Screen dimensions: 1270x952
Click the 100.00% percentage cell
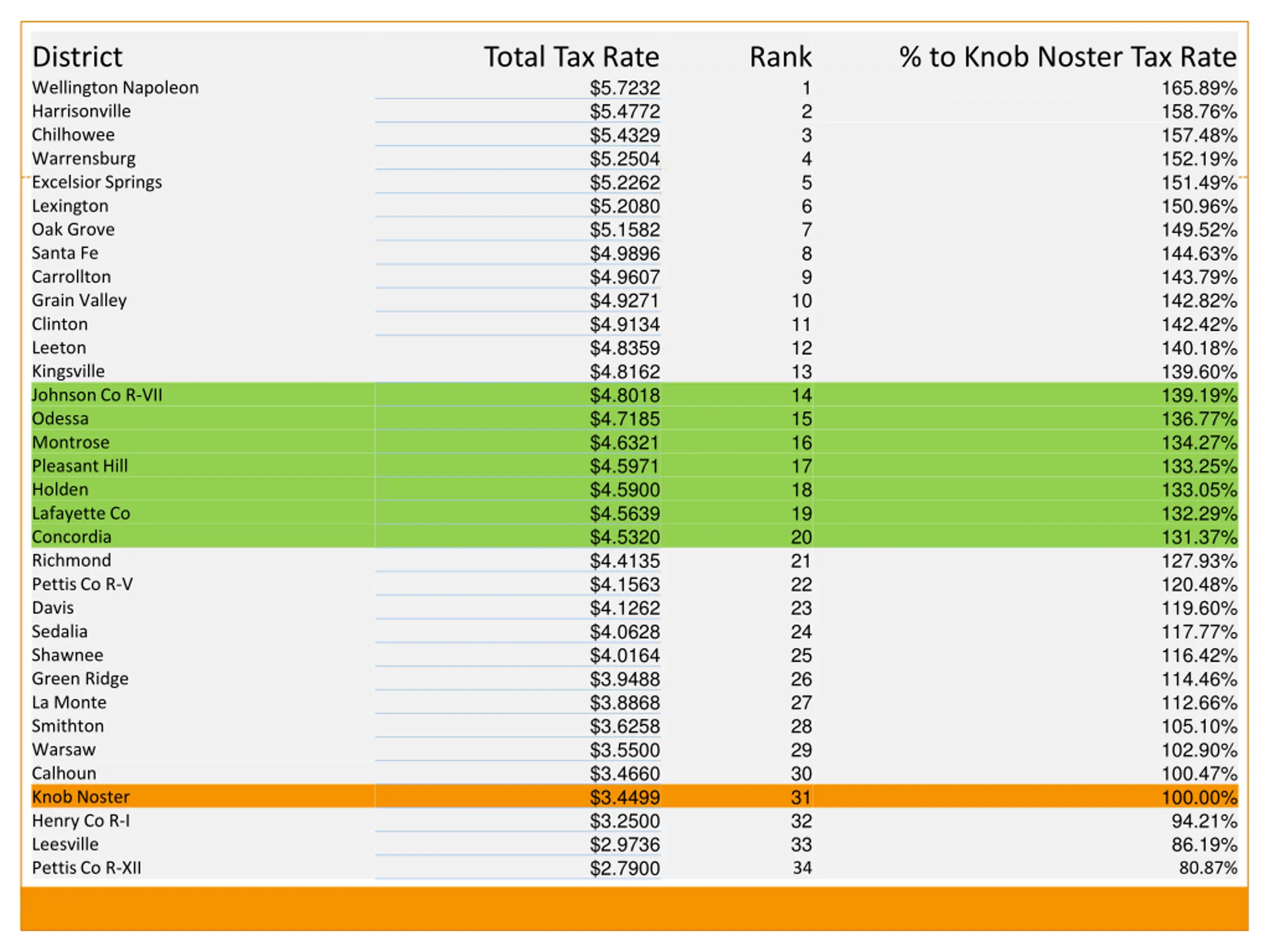(x=1199, y=798)
